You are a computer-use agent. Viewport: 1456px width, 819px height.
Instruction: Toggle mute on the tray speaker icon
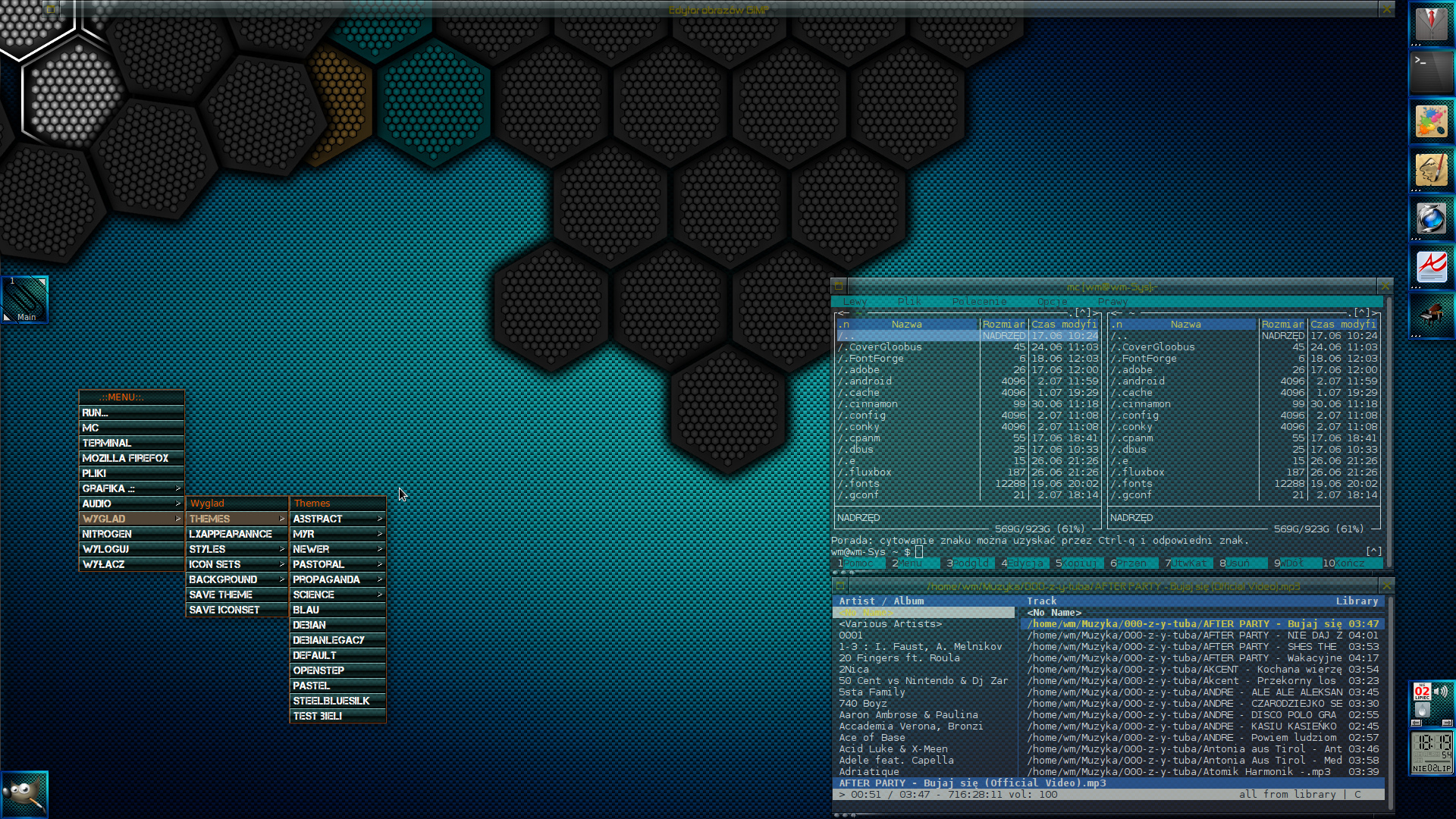coord(1442,692)
